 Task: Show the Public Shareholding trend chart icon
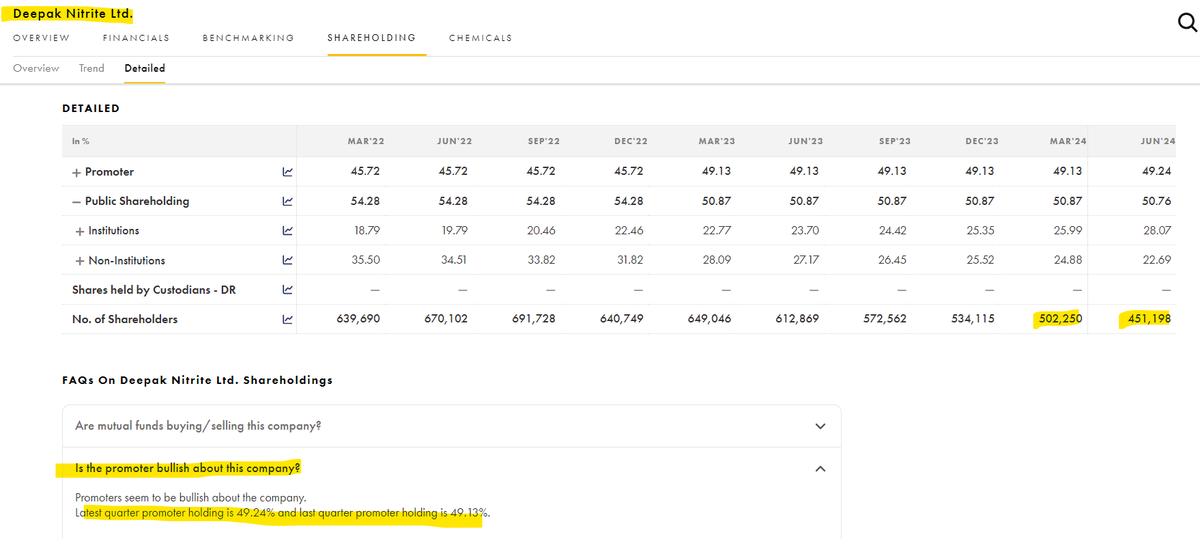287,201
